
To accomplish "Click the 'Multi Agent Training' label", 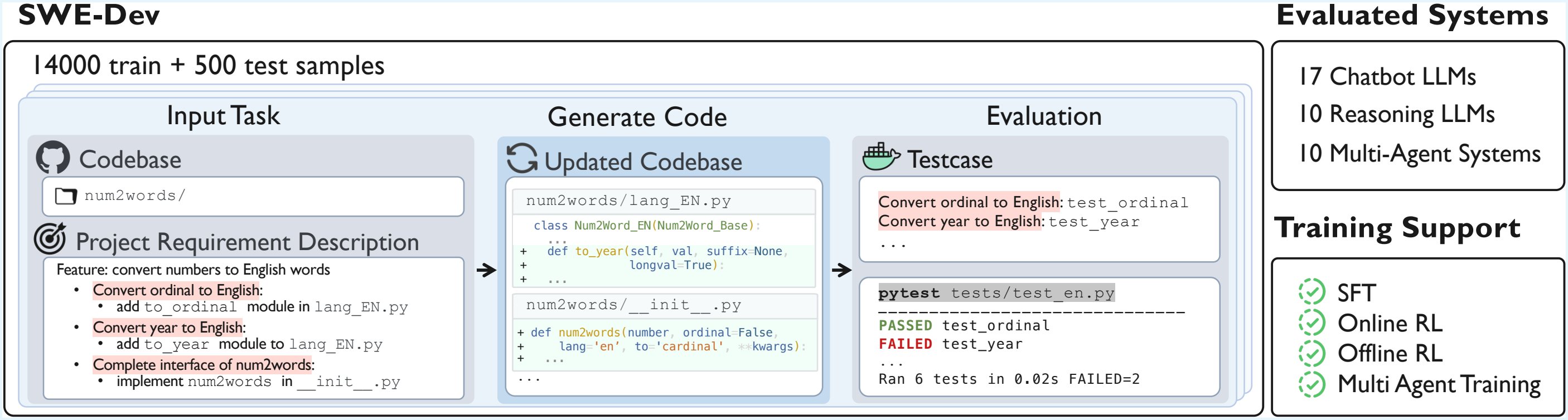I will click(1439, 384).
